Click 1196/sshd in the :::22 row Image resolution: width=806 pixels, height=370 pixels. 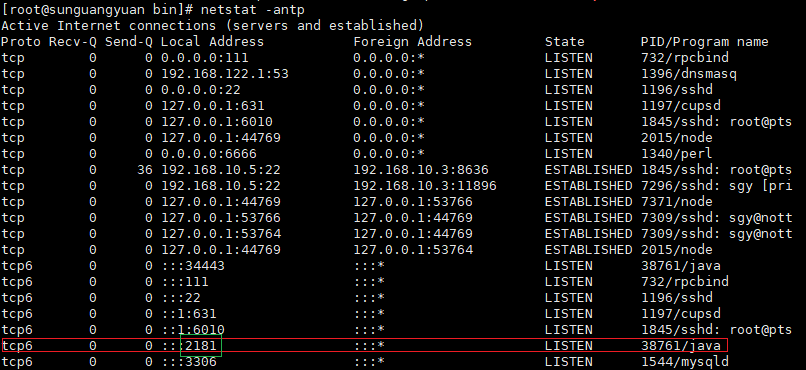click(676, 298)
